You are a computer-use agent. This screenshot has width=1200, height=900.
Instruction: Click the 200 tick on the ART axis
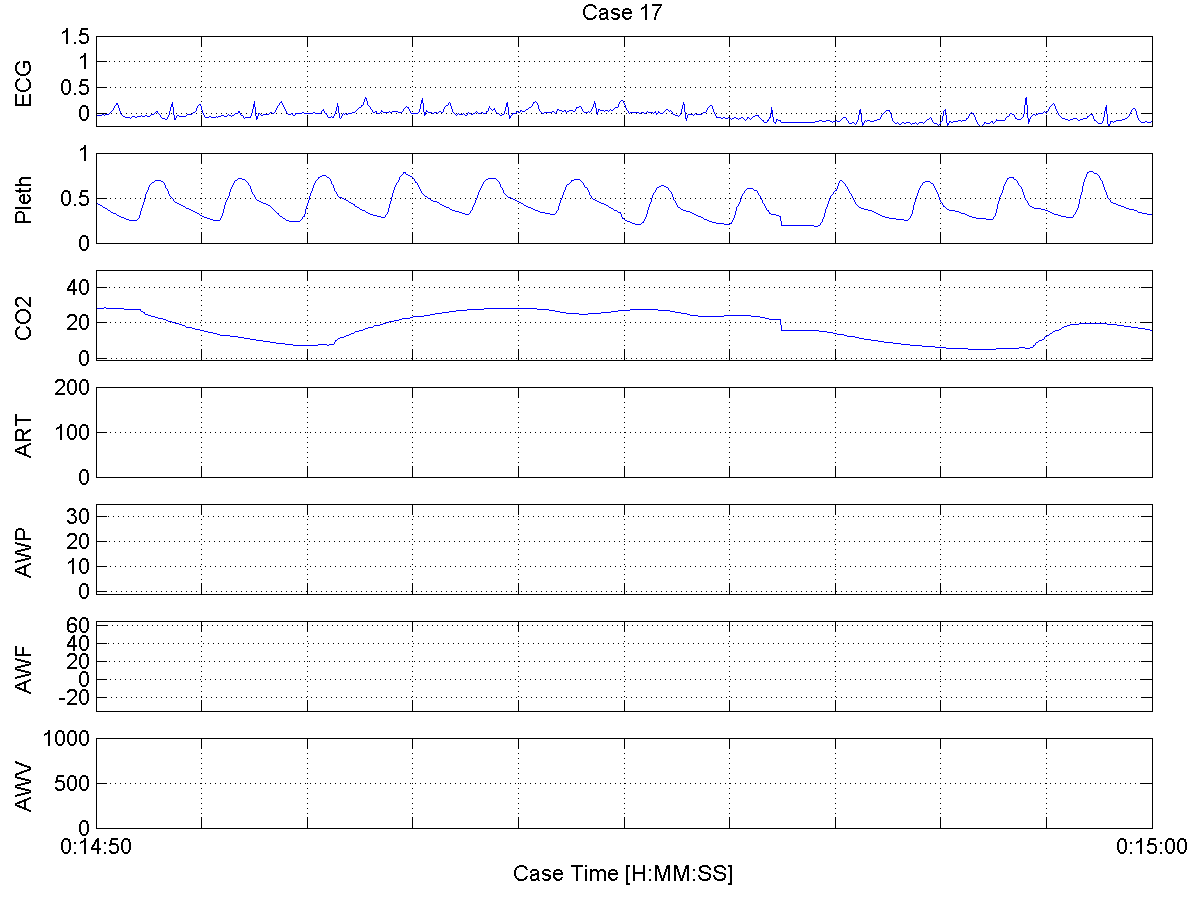tap(73, 387)
